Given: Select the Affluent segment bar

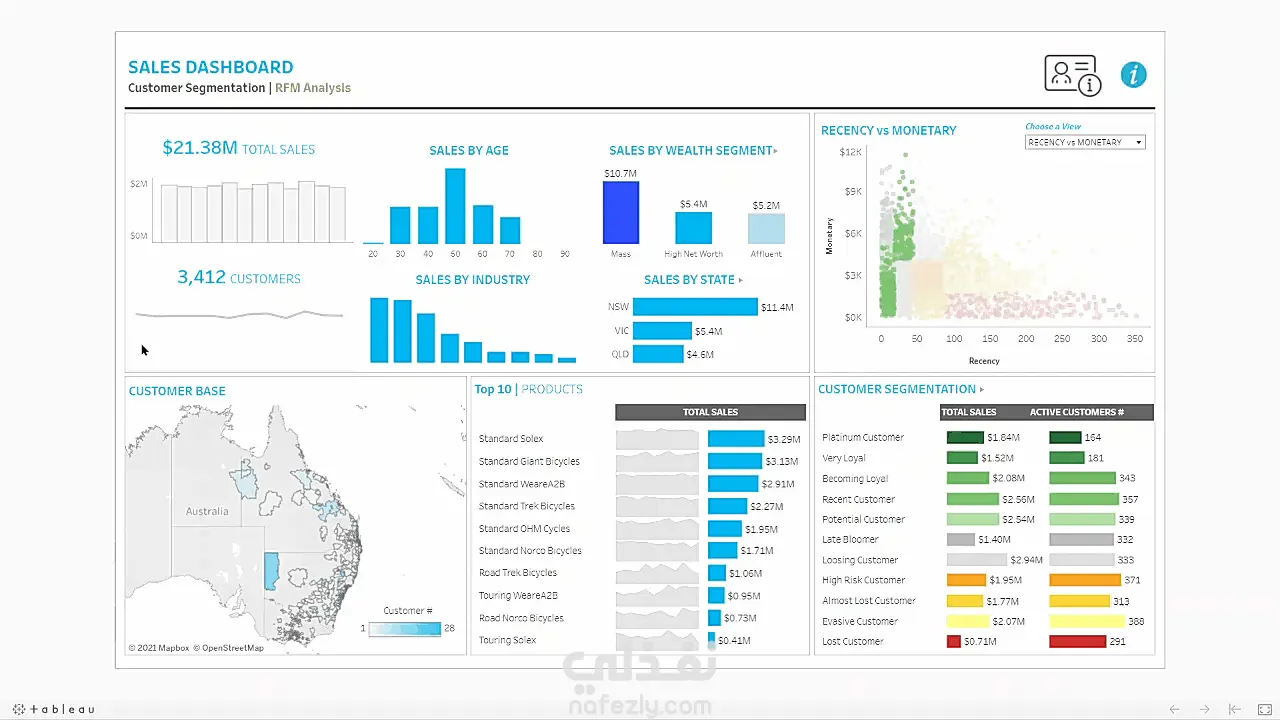Looking at the screenshot, I should click(x=766, y=229).
